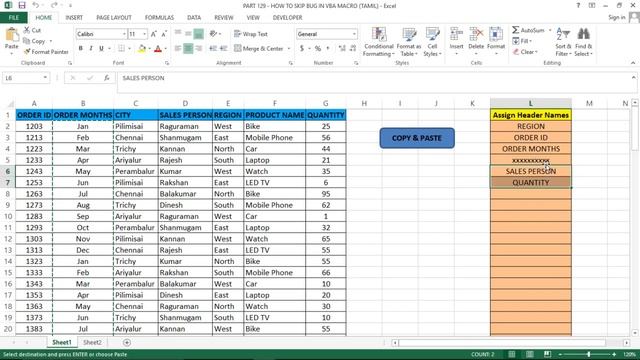Decrease font size with the shrink-font icon
640x360 pixels.
pos(164,34)
